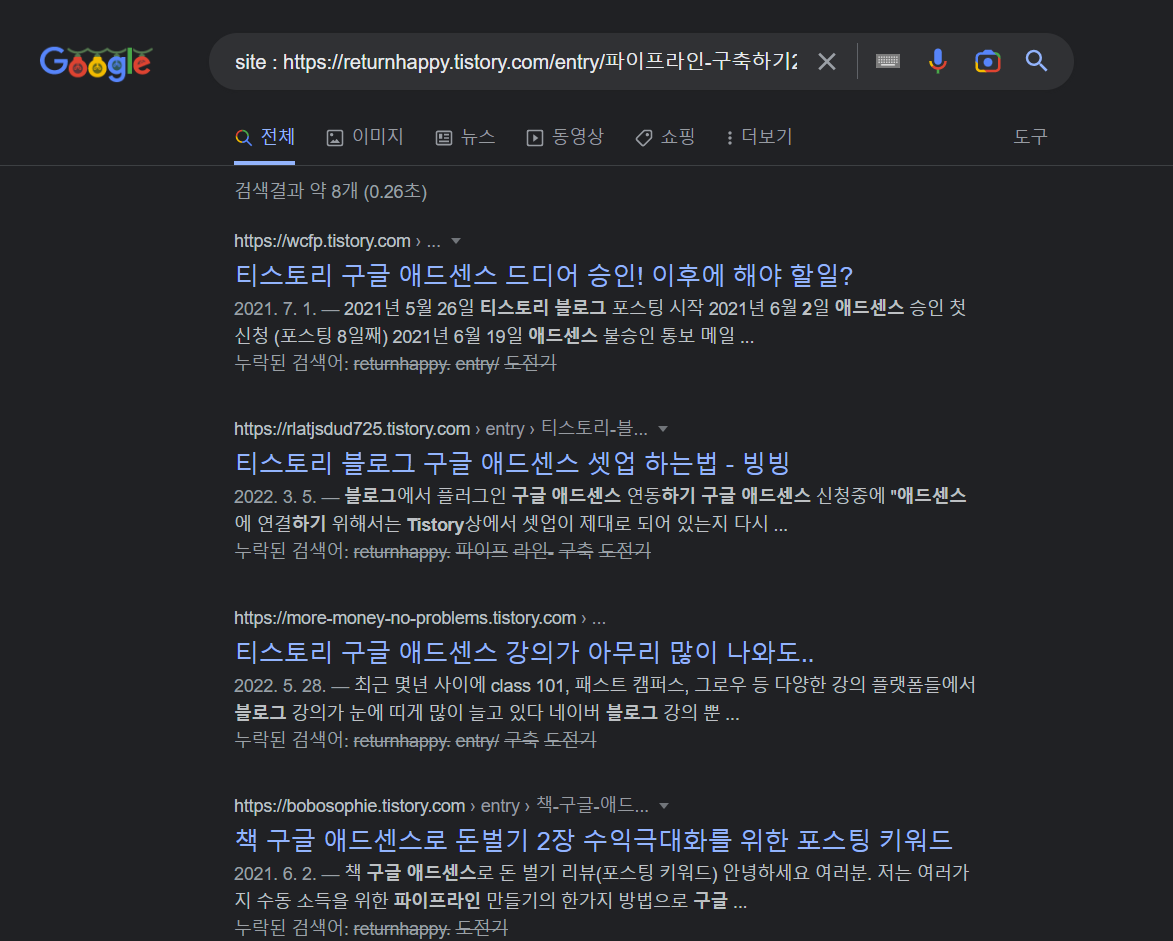Screen dimensions: 1173x941
Task: Clear the search query with the X icon
Action: (x=827, y=61)
